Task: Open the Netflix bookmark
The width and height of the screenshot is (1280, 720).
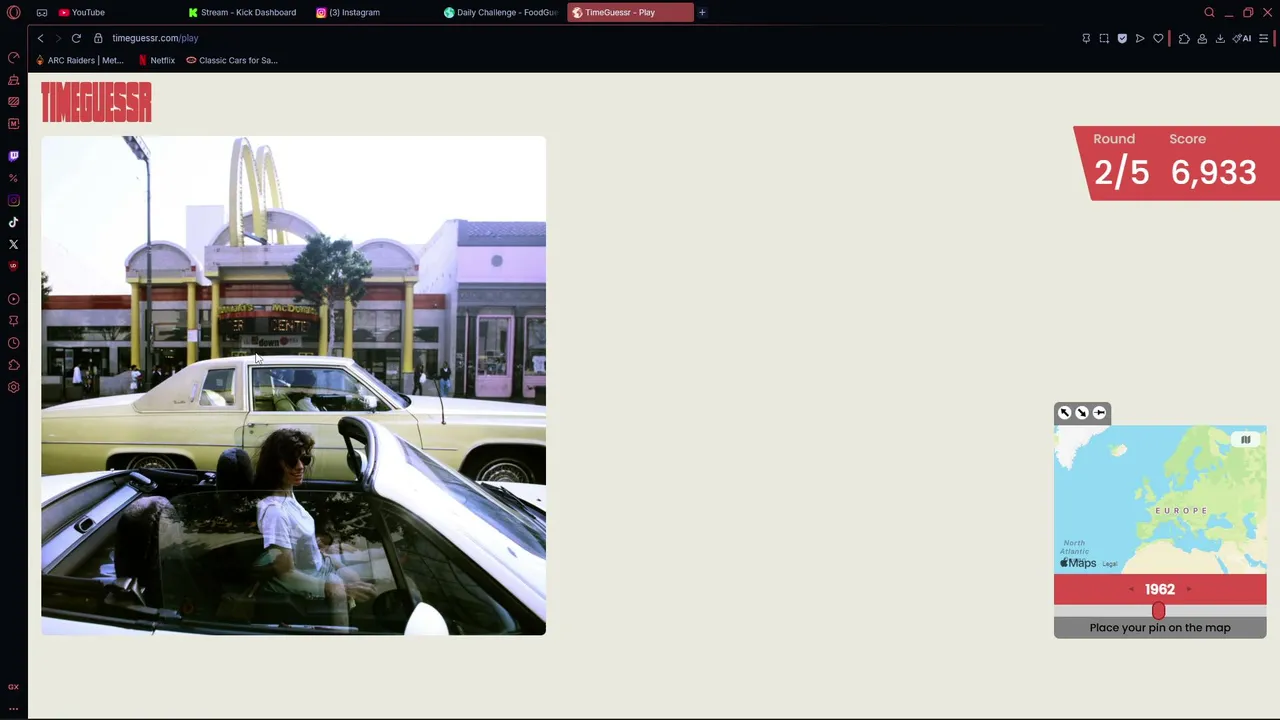Action: (x=156, y=60)
